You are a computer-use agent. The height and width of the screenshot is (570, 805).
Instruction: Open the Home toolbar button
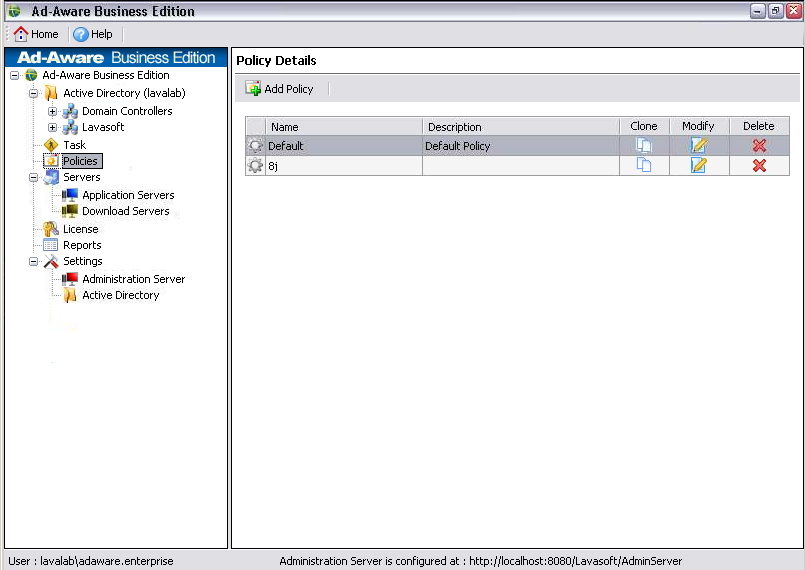pyautogui.click(x=35, y=34)
